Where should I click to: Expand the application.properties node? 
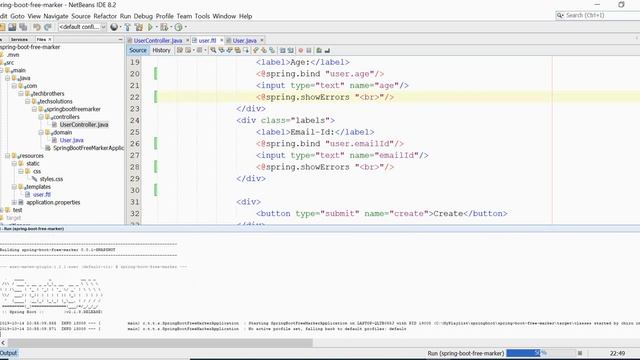[x=14, y=202]
